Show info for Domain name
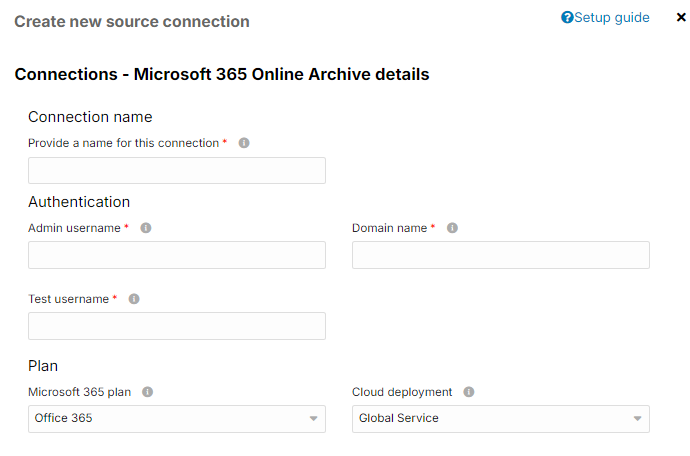 click(452, 228)
